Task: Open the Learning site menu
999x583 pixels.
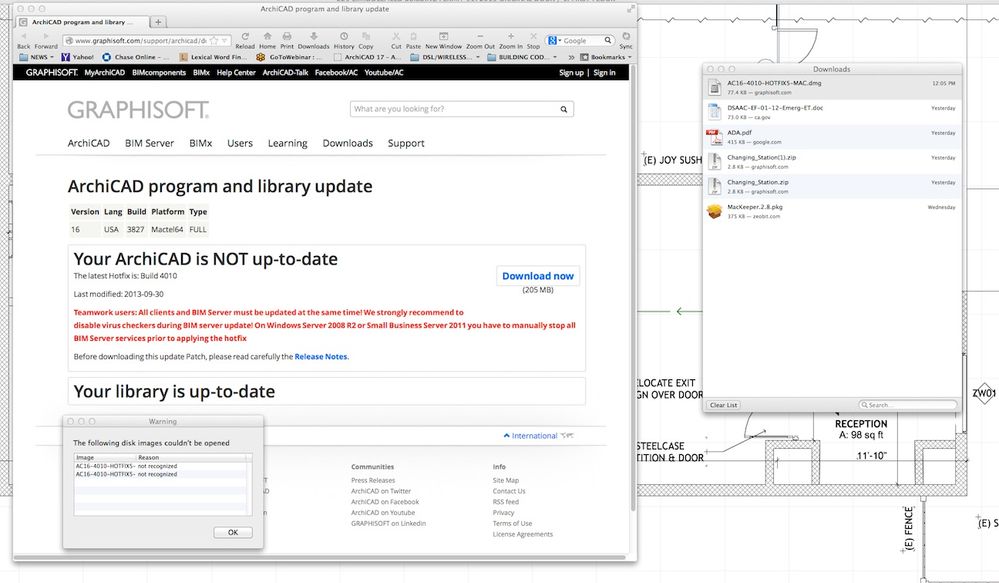Action: coord(287,143)
